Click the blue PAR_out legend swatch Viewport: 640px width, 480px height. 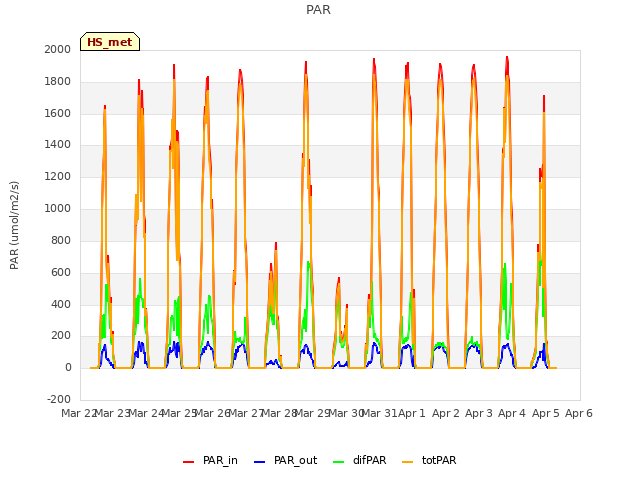(x=260, y=462)
